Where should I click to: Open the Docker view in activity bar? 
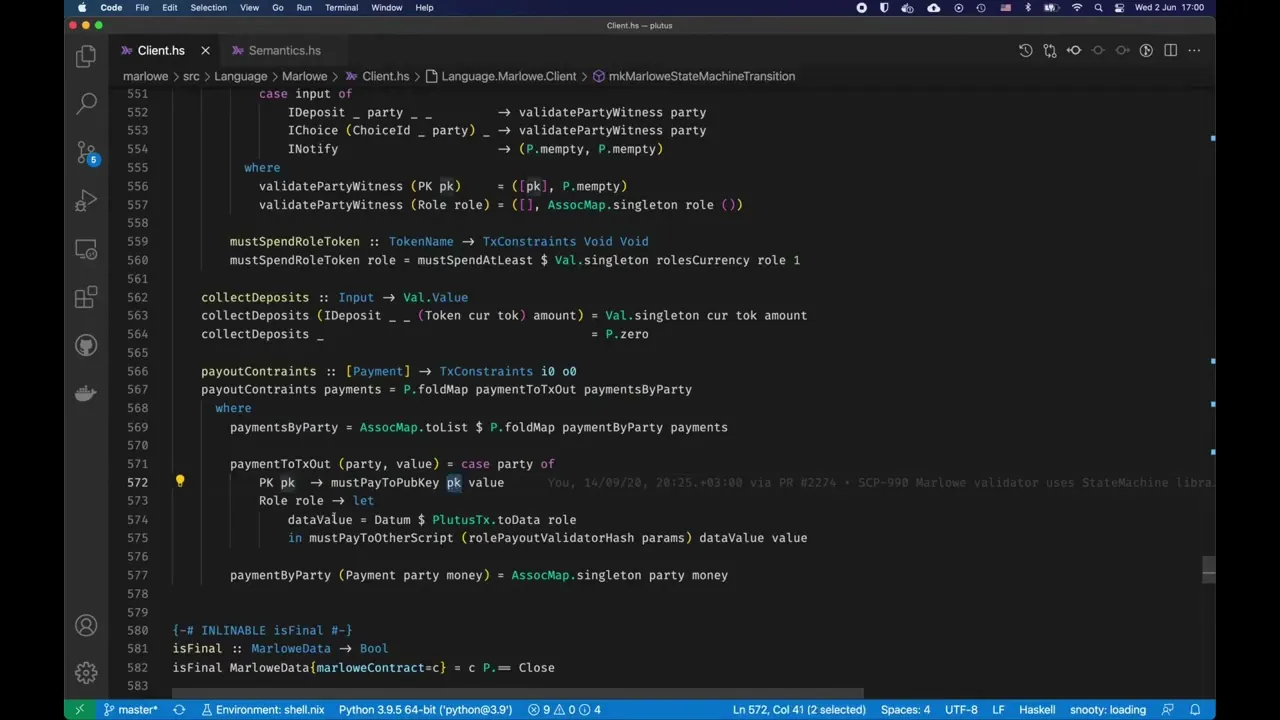pos(86,393)
